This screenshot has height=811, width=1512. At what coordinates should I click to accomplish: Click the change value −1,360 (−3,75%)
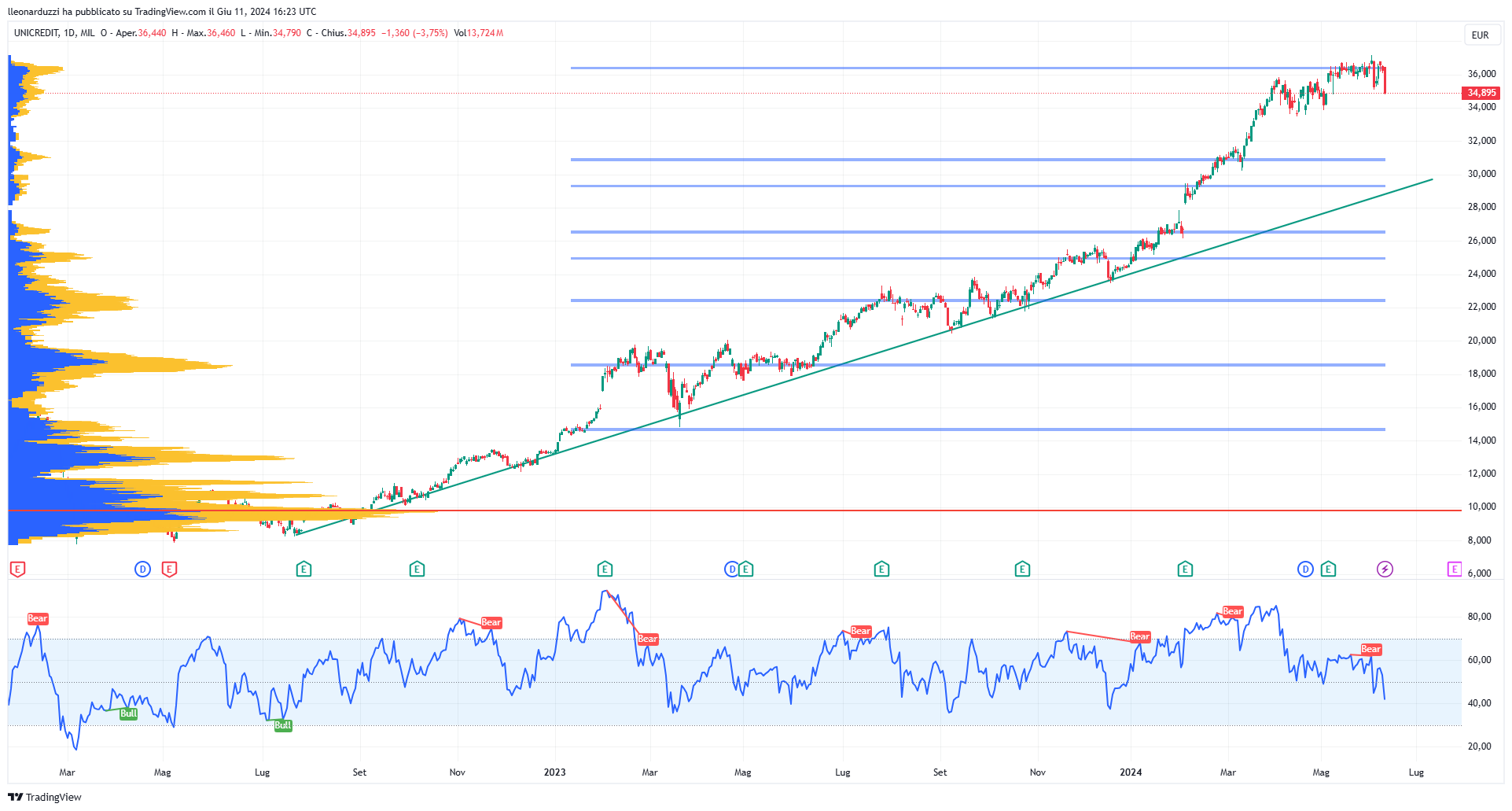click(414, 33)
